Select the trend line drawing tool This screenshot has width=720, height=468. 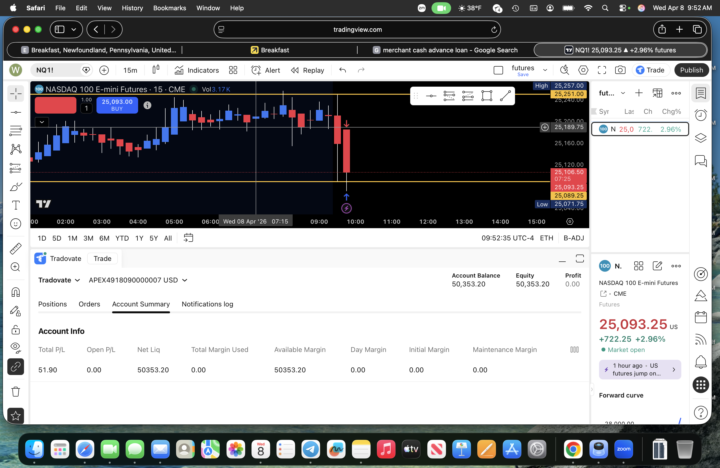[16, 112]
